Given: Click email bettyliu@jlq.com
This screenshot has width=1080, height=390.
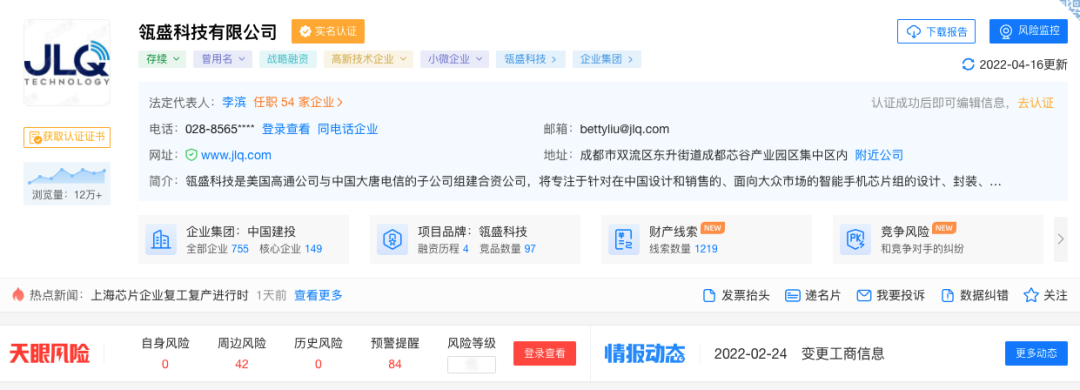Looking at the screenshot, I should coord(625,129).
